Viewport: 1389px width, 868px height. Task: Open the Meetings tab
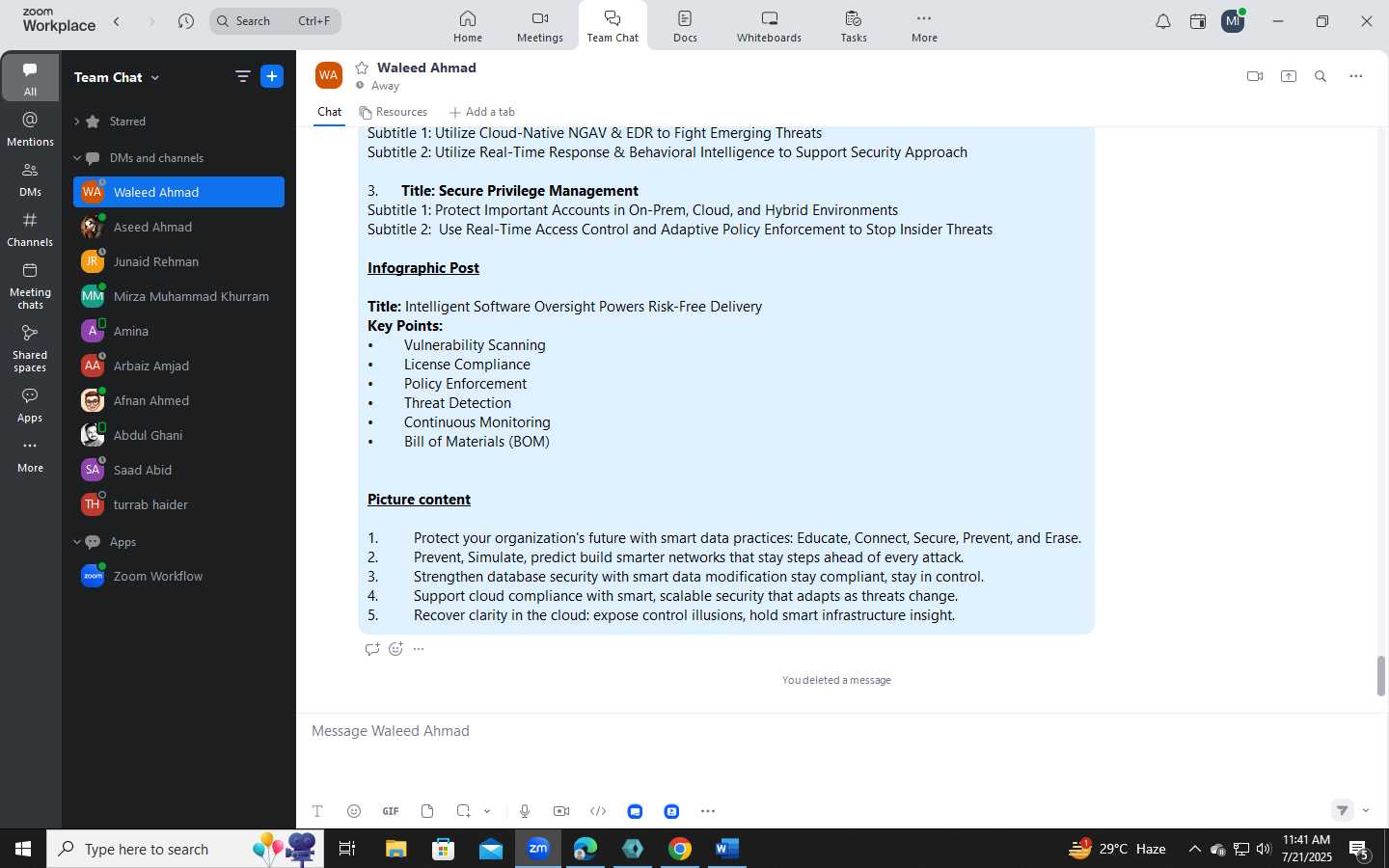(539, 26)
